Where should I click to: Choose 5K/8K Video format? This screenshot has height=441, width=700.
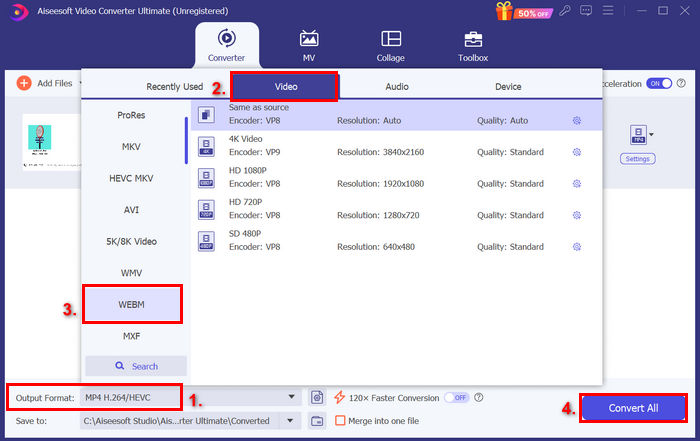coord(131,241)
